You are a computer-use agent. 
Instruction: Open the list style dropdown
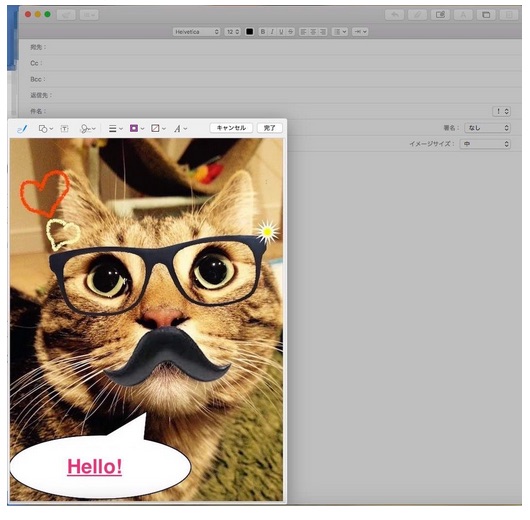340,32
